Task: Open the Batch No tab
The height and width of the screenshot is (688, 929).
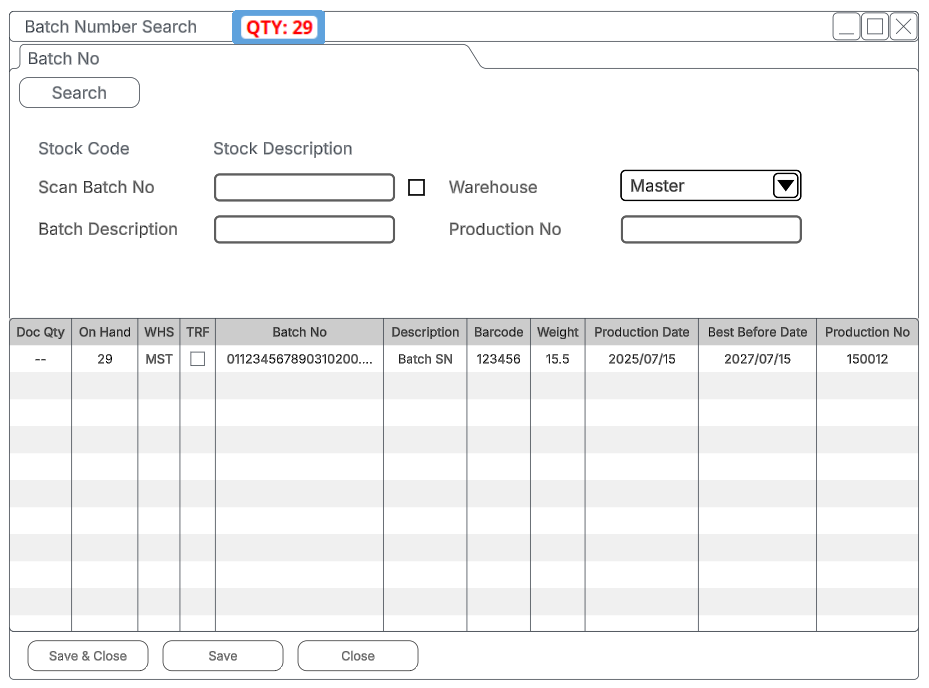Action: tap(64, 58)
